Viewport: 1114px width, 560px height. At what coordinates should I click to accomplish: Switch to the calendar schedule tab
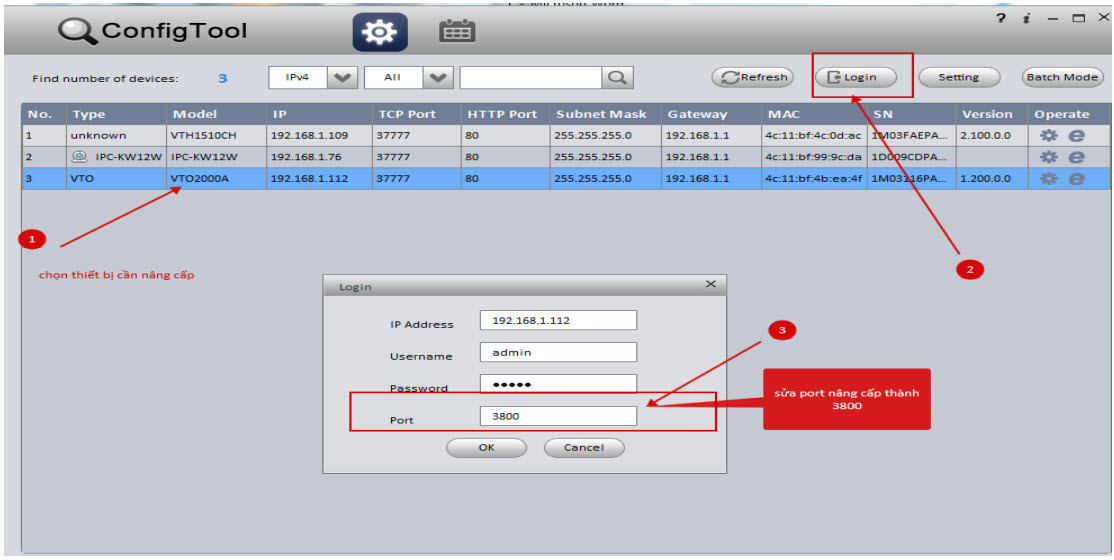click(x=457, y=32)
